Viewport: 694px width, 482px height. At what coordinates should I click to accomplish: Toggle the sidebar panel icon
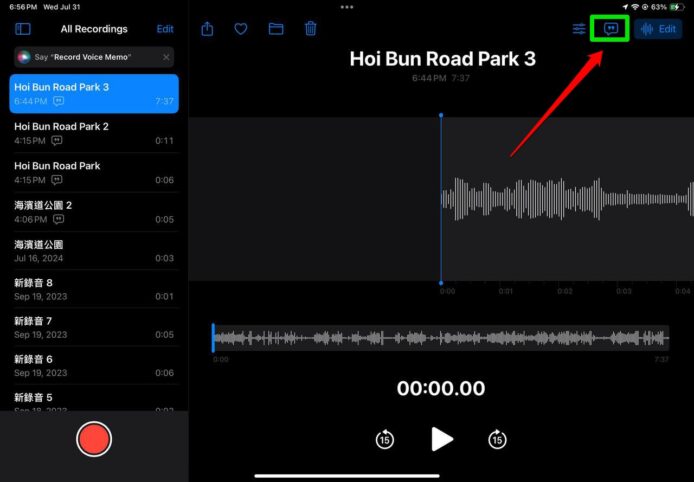coord(23,29)
